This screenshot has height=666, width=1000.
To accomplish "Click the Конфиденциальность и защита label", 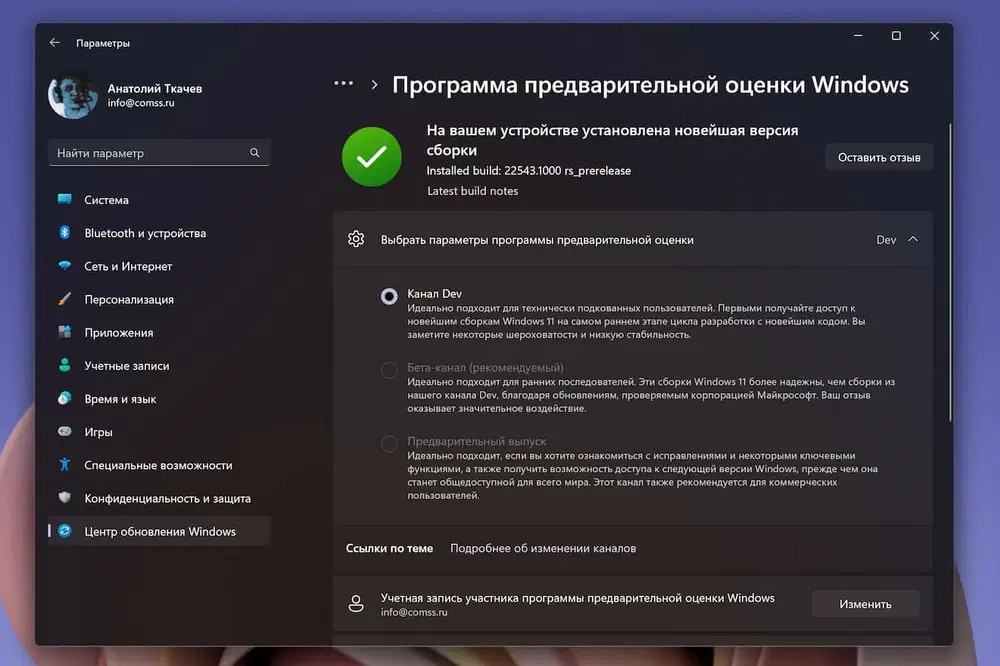I will 168,498.
